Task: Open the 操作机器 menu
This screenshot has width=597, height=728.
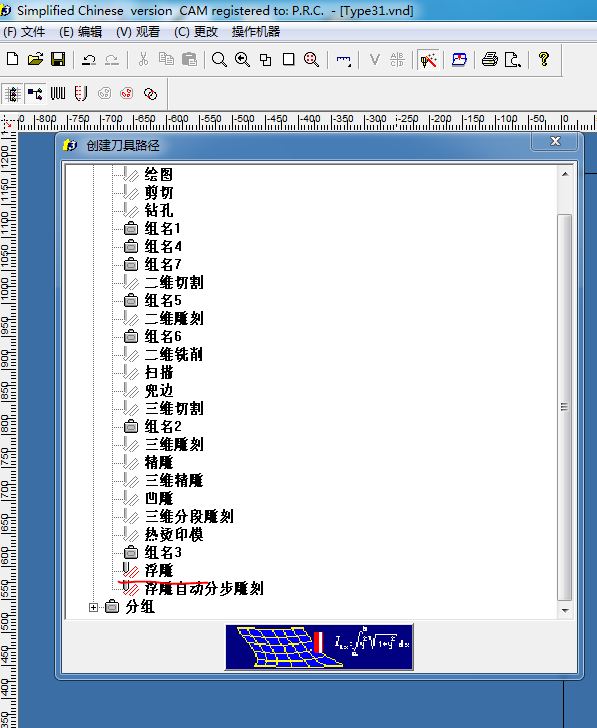Action: pyautogui.click(x=256, y=32)
